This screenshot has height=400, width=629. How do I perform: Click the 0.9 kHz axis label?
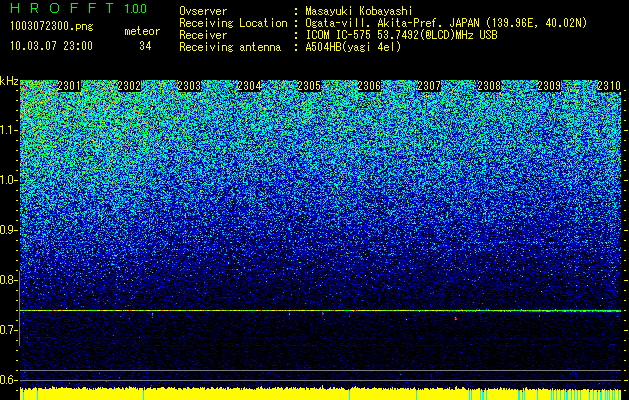(x=9, y=230)
